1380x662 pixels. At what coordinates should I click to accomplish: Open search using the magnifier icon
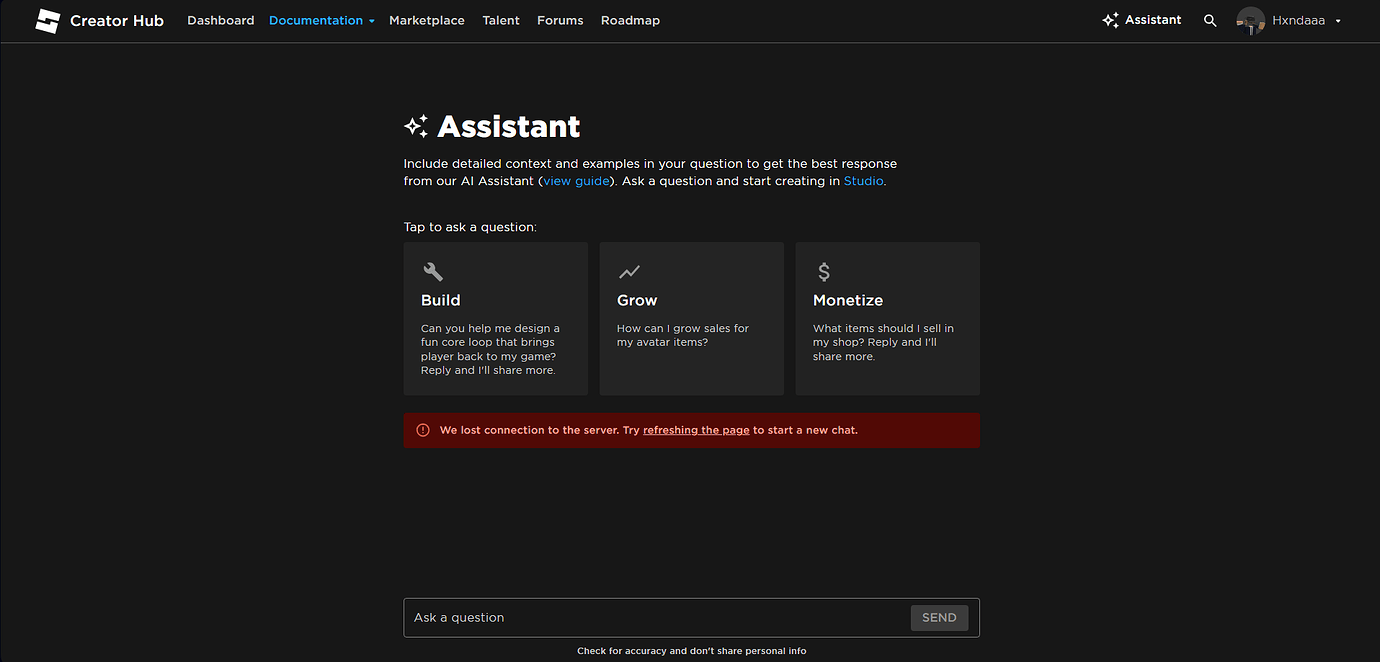tap(1210, 20)
